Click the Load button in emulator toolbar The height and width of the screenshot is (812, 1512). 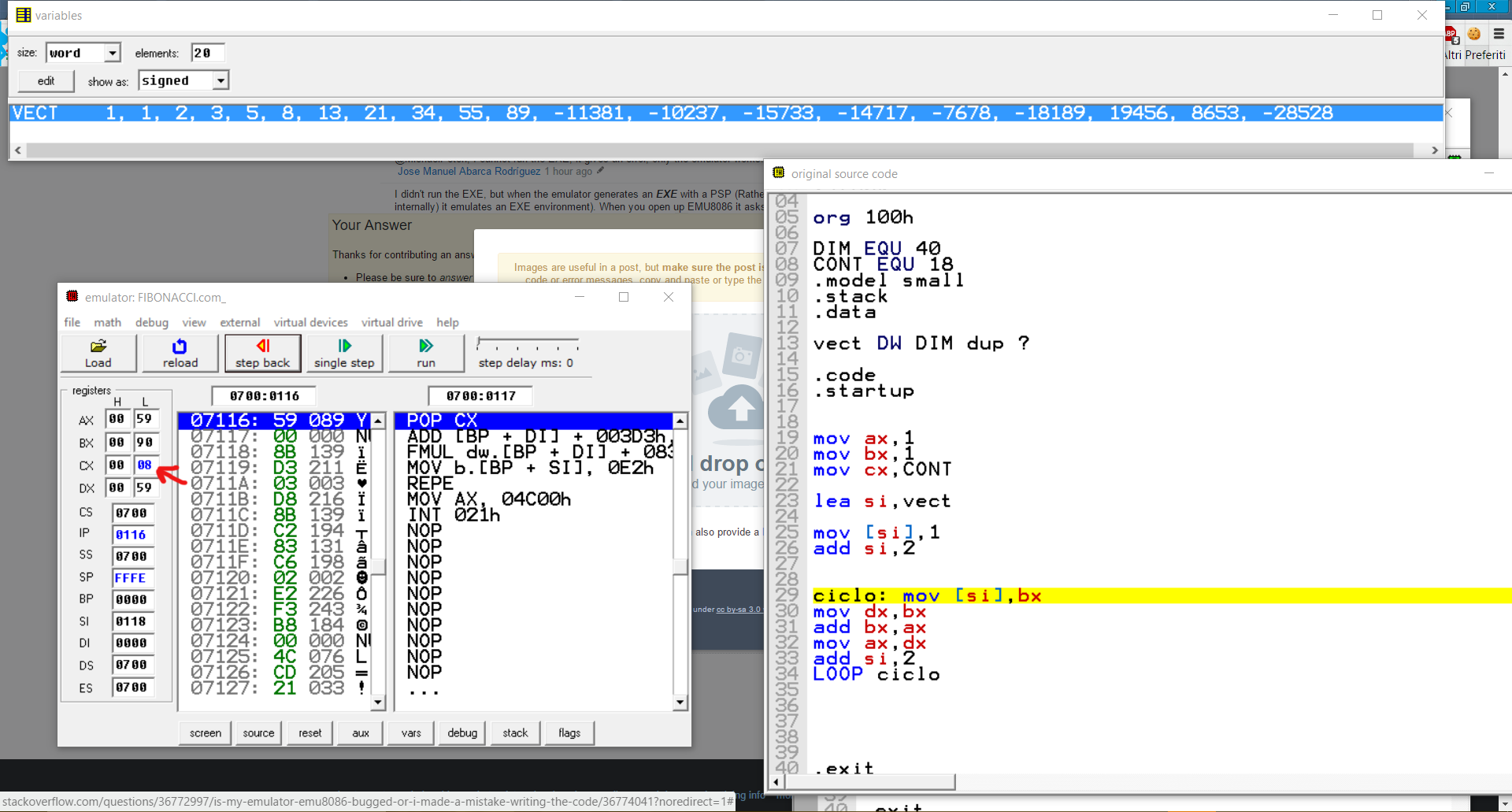pyautogui.click(x=98, y=353)
